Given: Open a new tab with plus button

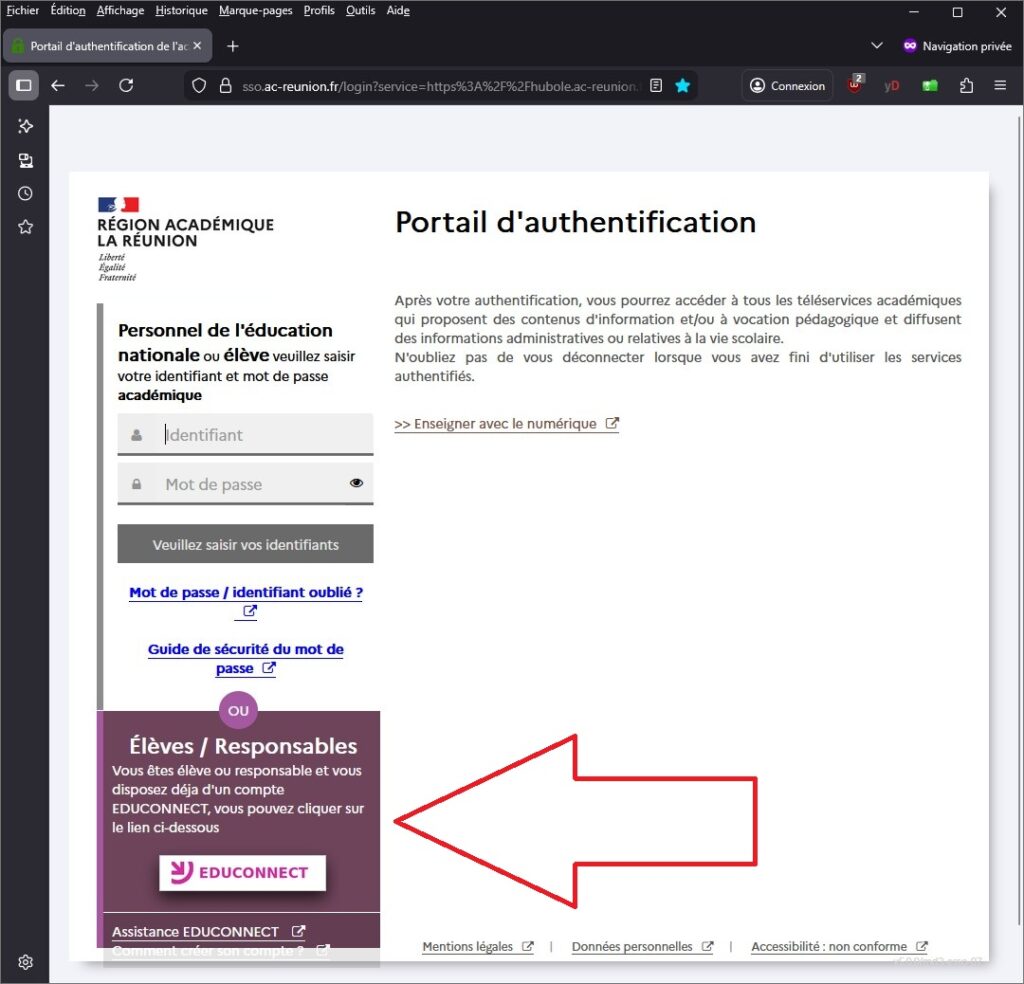Looking at the screenshot, I should (x=233, y=46).
